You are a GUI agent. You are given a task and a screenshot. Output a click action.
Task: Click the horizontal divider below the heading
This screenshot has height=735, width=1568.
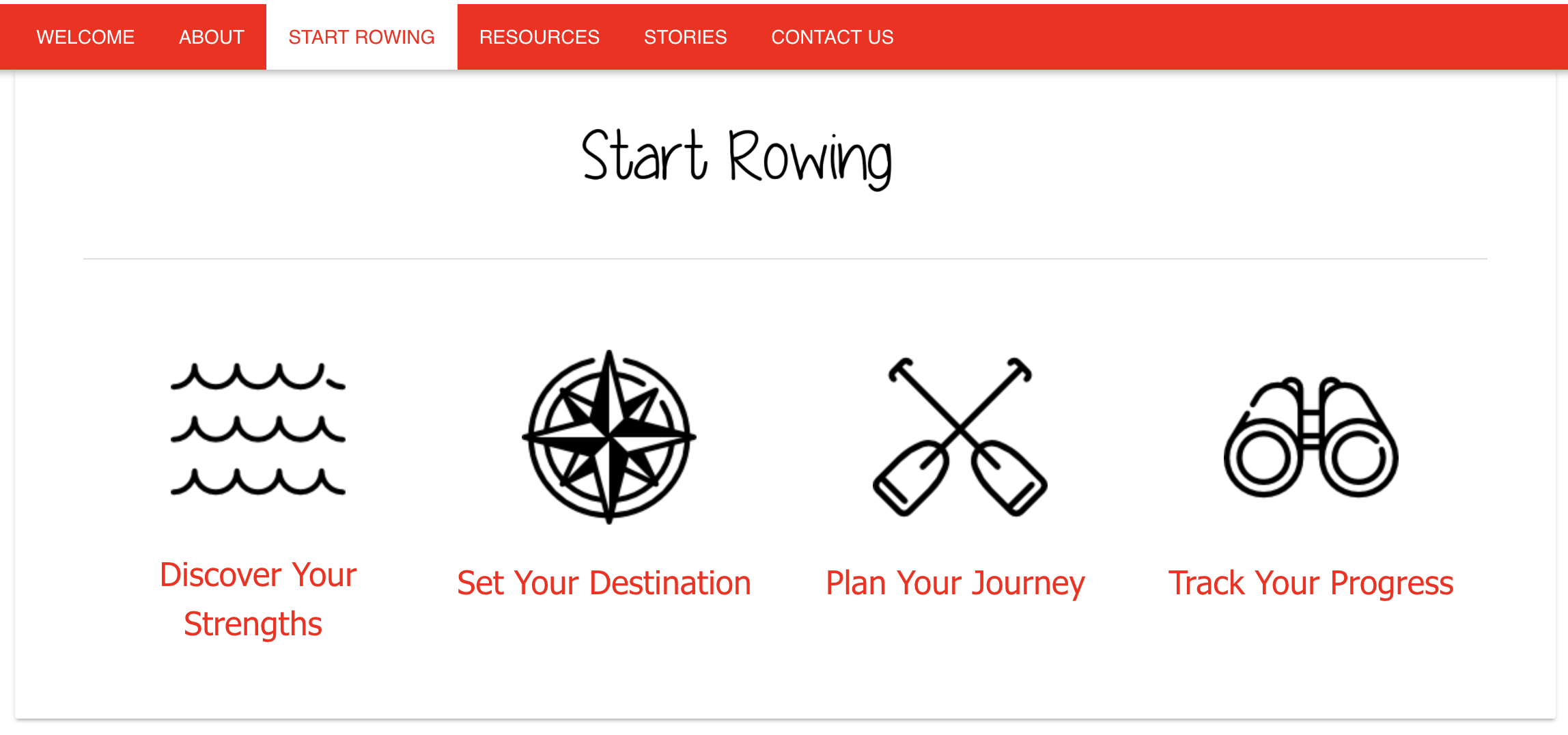[785, 259]
